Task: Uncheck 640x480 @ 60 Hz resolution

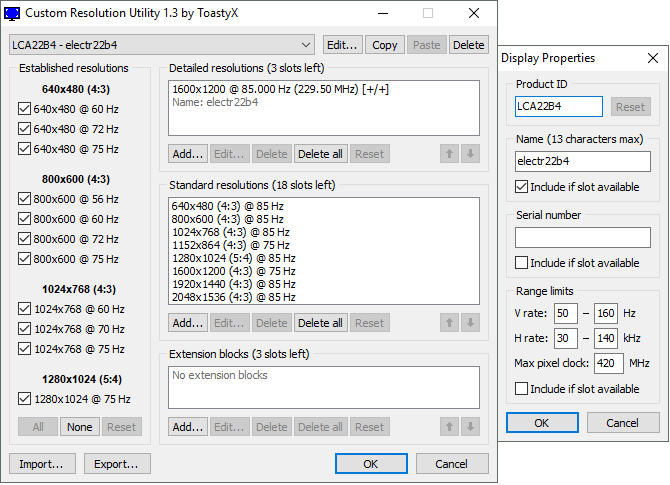Action: (x=26, y=109)
